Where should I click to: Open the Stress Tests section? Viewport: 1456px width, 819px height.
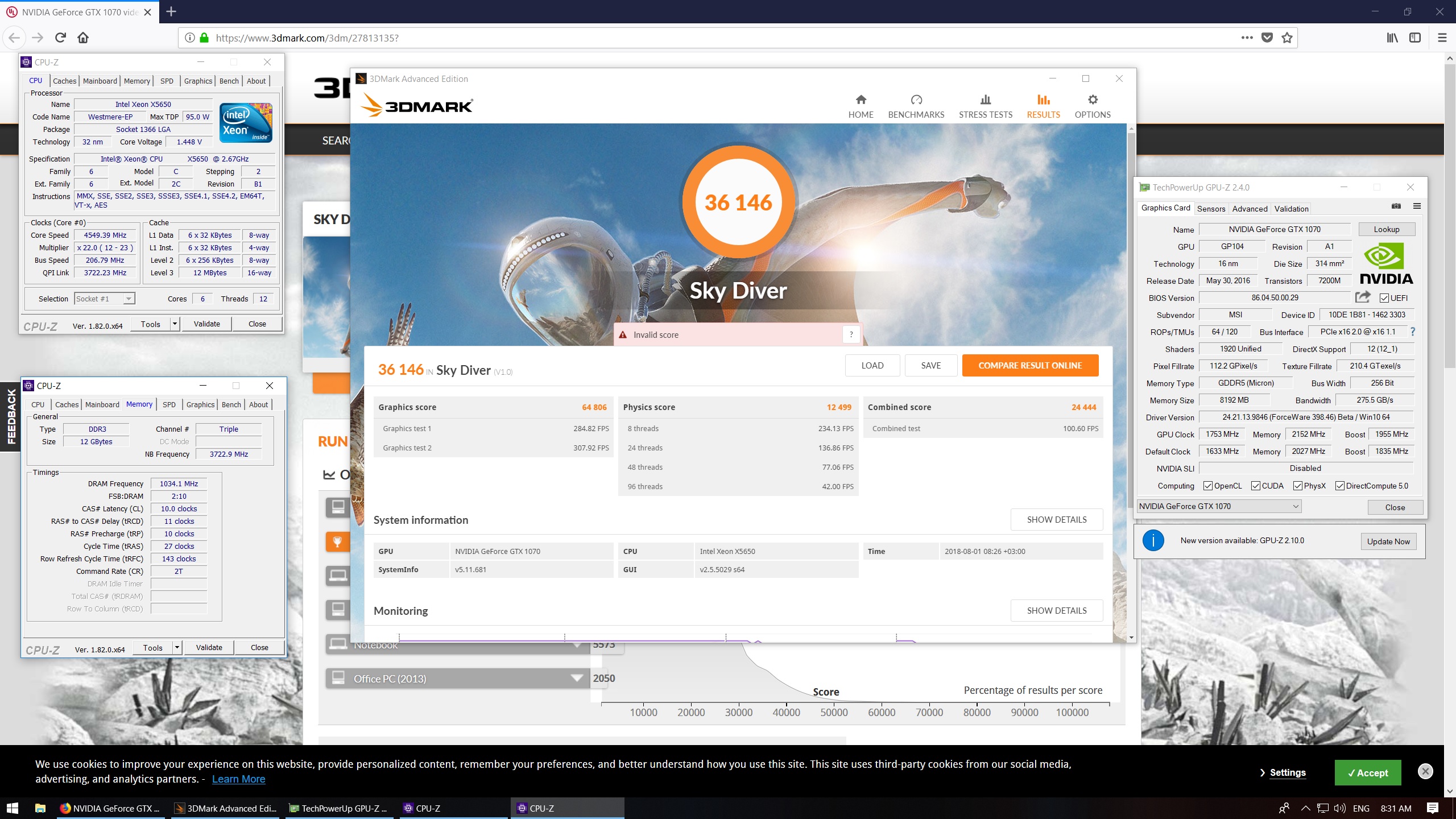[985, 106]
